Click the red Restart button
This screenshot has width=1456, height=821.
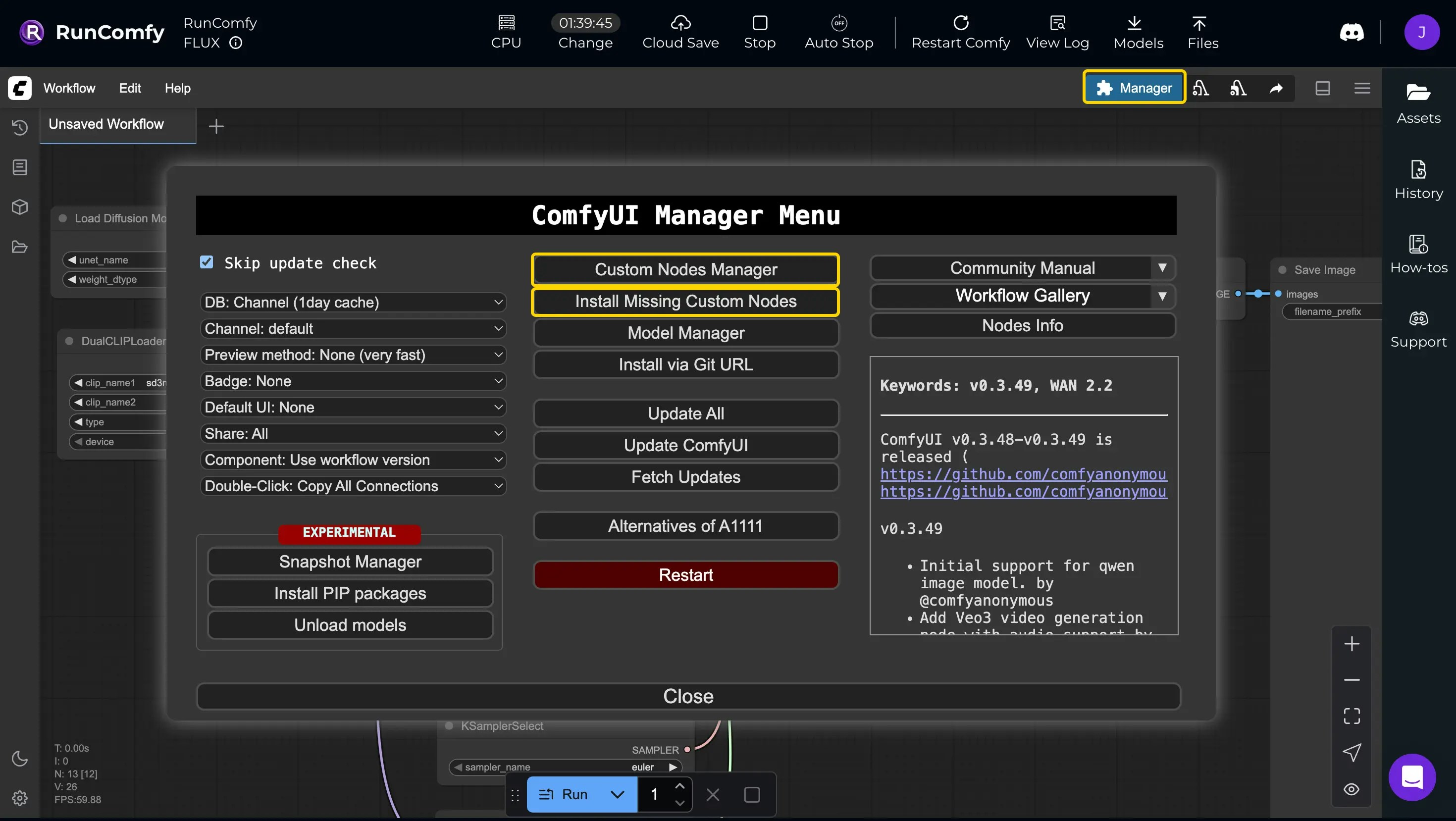tap(685, 574)
